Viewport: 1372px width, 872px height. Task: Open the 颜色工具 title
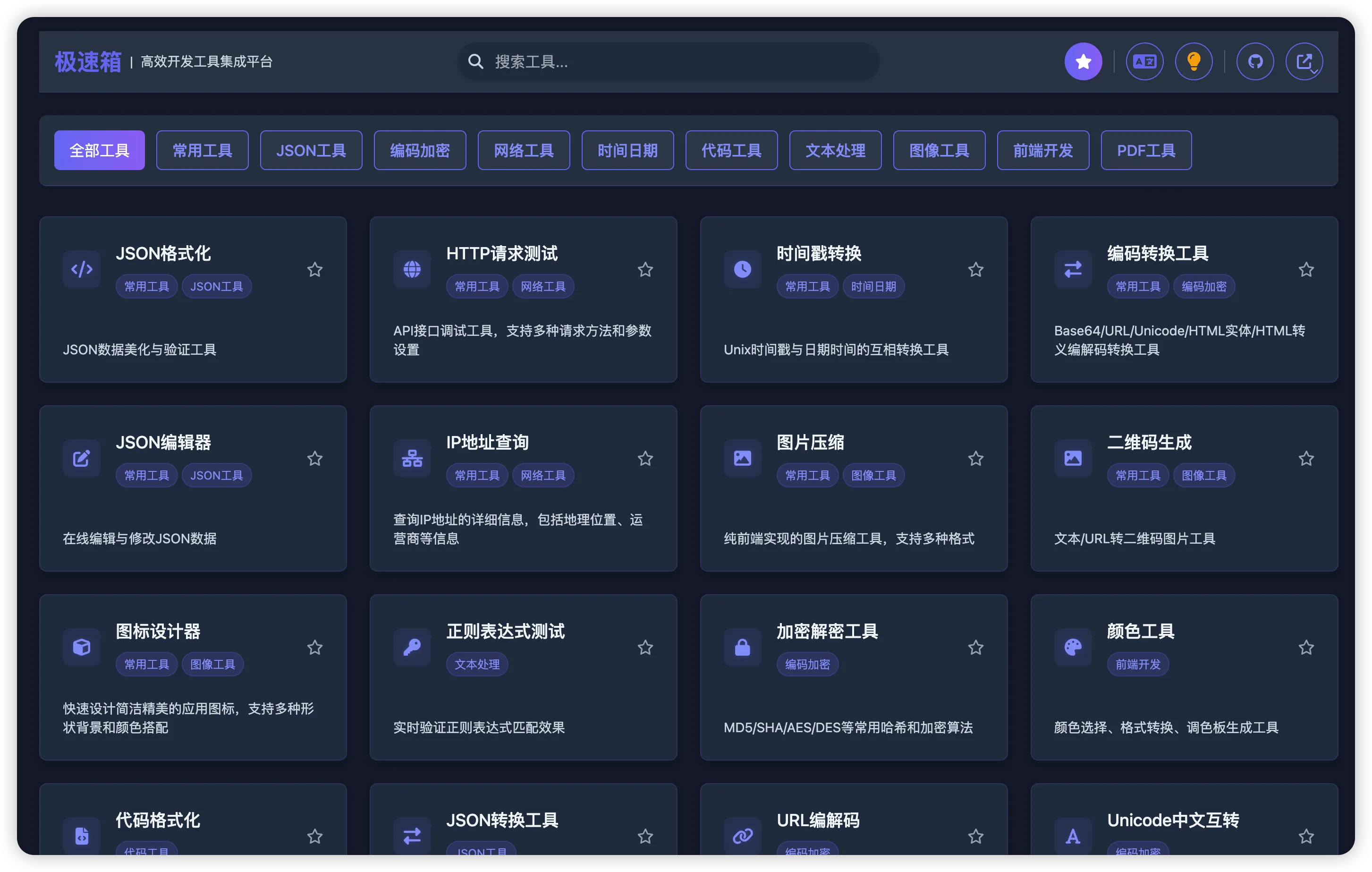pyautogui.click(x=1141, y=631)
